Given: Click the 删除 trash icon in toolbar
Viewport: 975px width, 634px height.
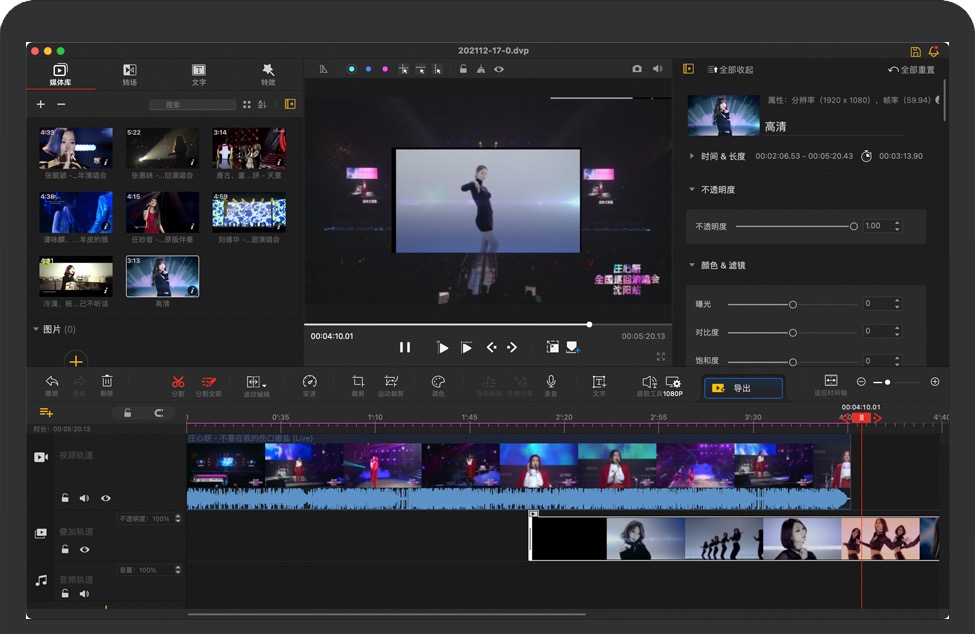Looking at the screenshot, I should [x=107, y=382].
